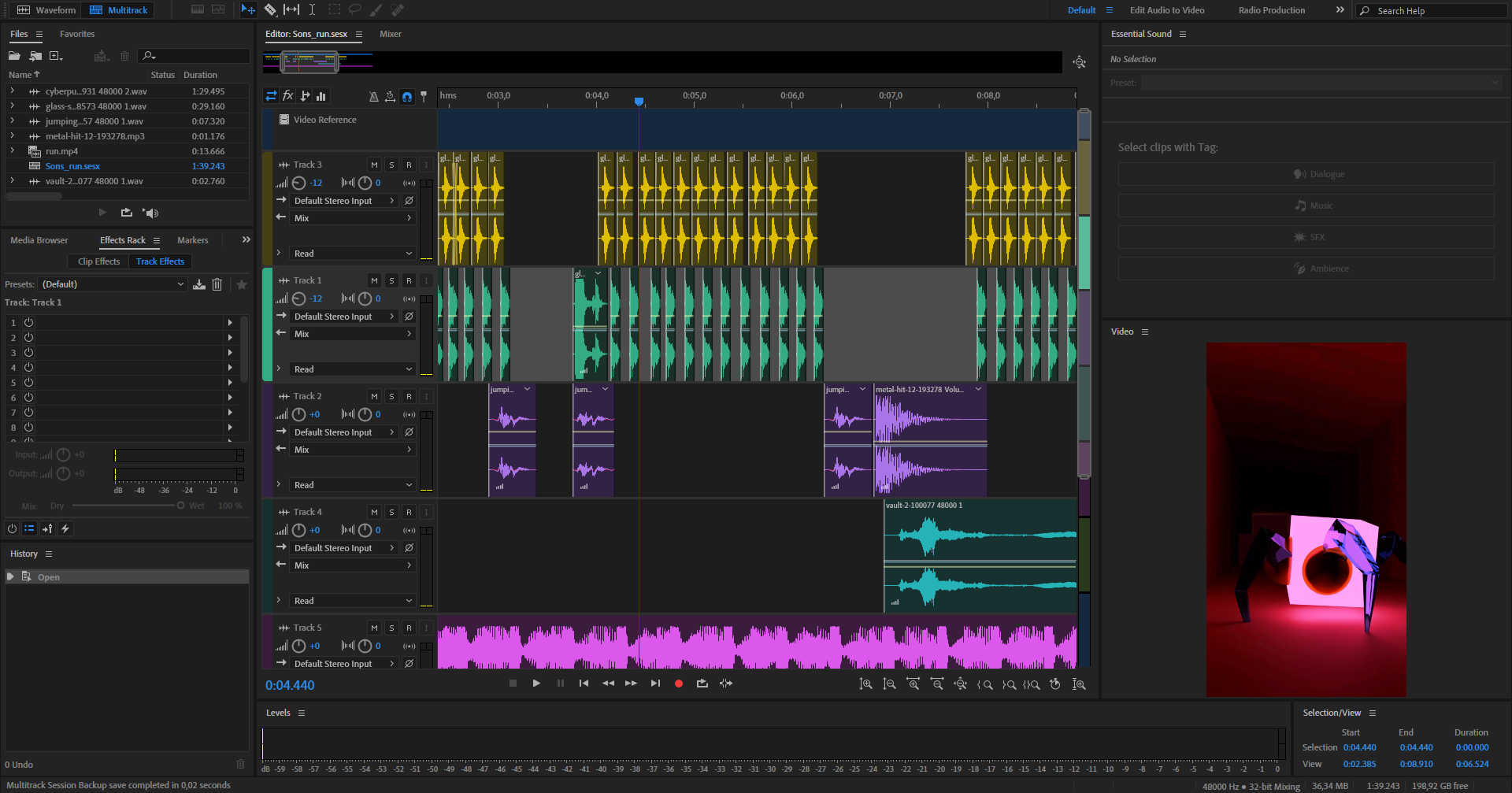Screen dimensions: 1512x793
Task: Click the fx effects icon in track toolbar
Action: pos(288,96)
